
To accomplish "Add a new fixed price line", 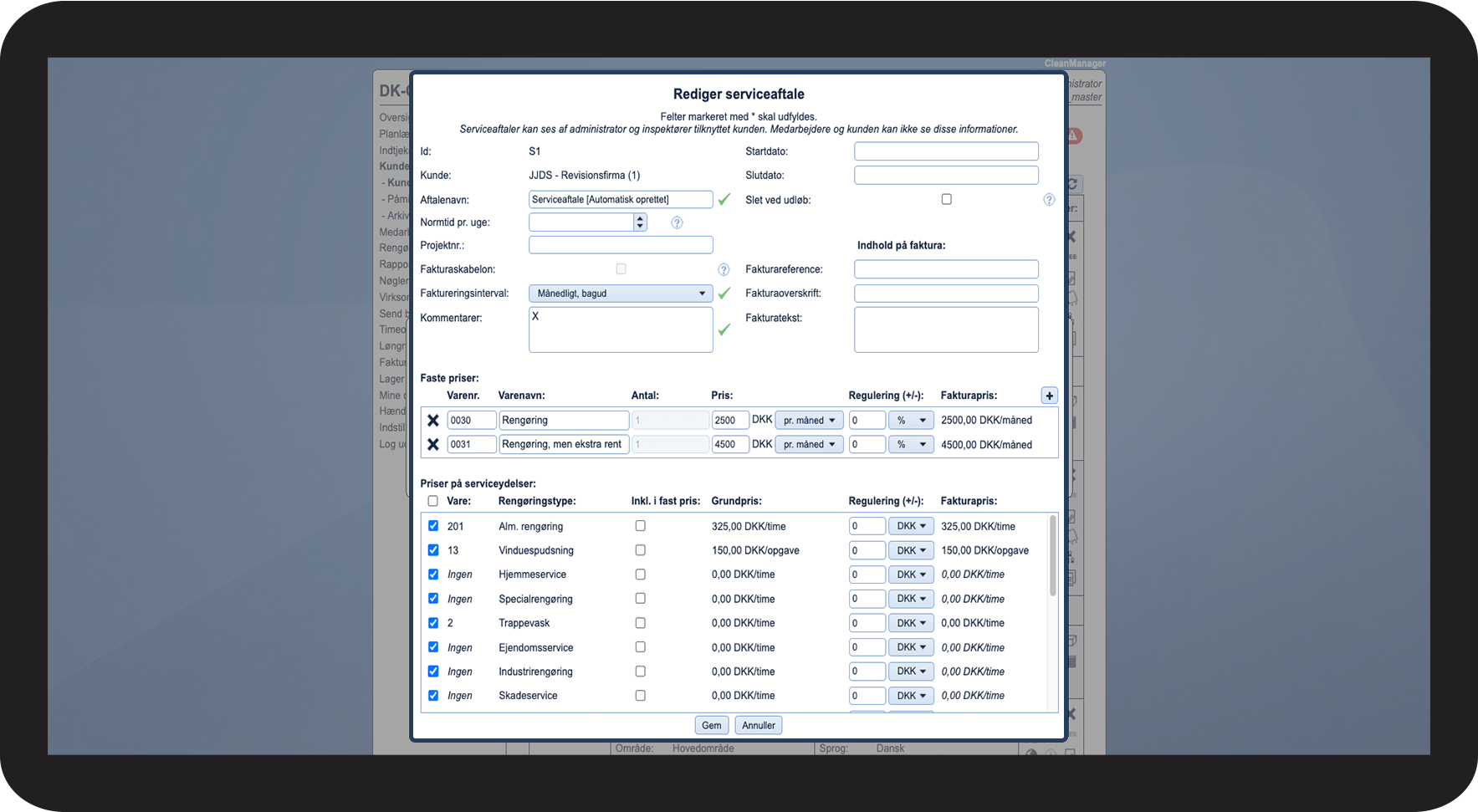I will coord(1049,396).
